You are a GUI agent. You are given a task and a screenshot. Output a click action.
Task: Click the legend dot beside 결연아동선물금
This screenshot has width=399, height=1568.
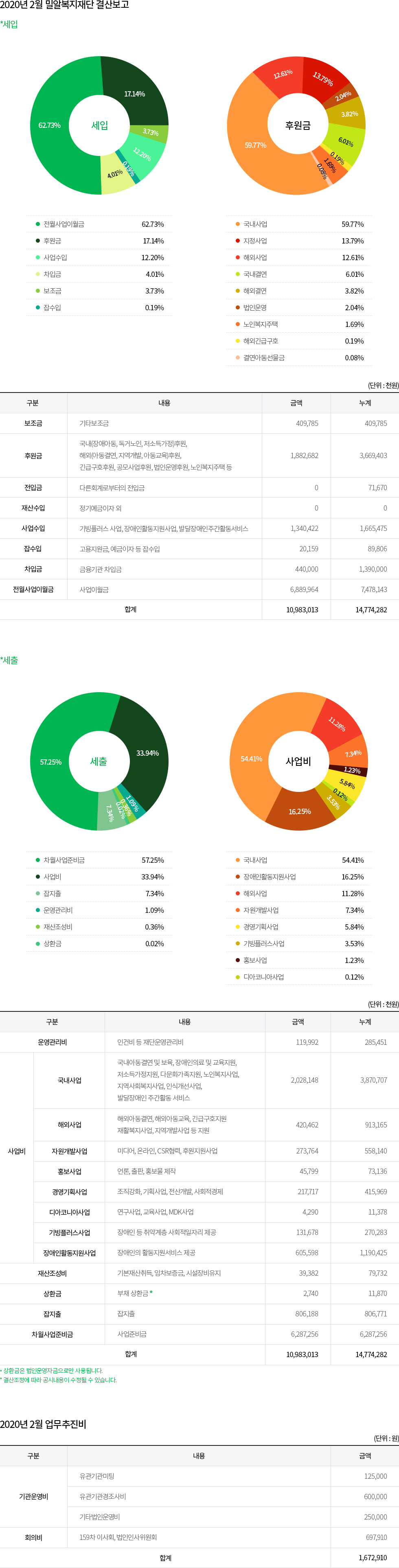click(x=238, y=357)
